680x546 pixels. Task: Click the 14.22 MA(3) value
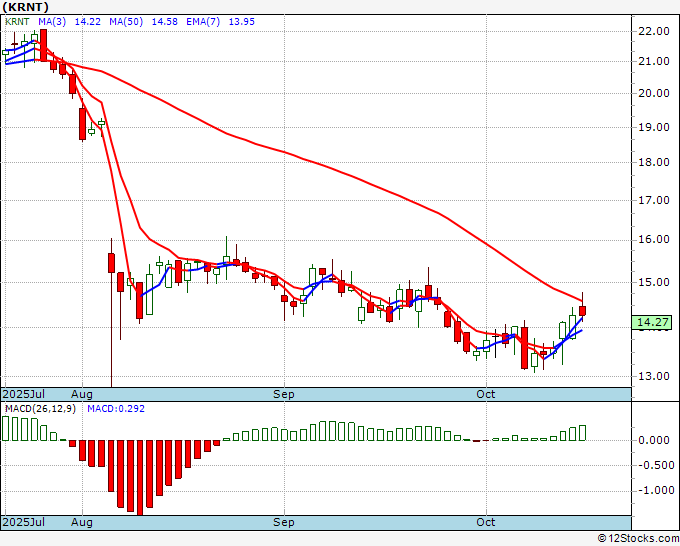pyautogui.click(x=88, y=22)
